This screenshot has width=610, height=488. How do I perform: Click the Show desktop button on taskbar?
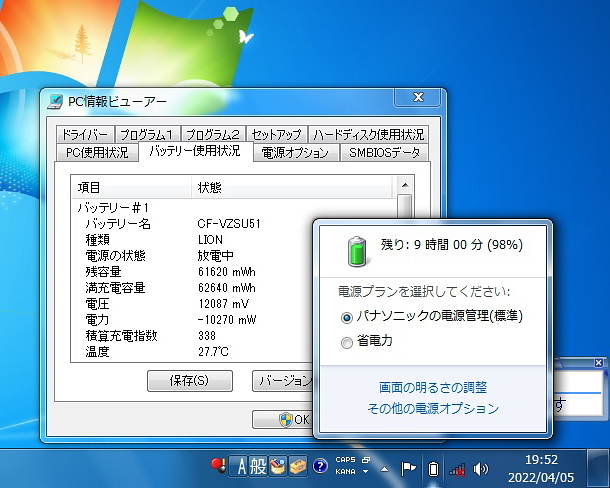[598, 468]
